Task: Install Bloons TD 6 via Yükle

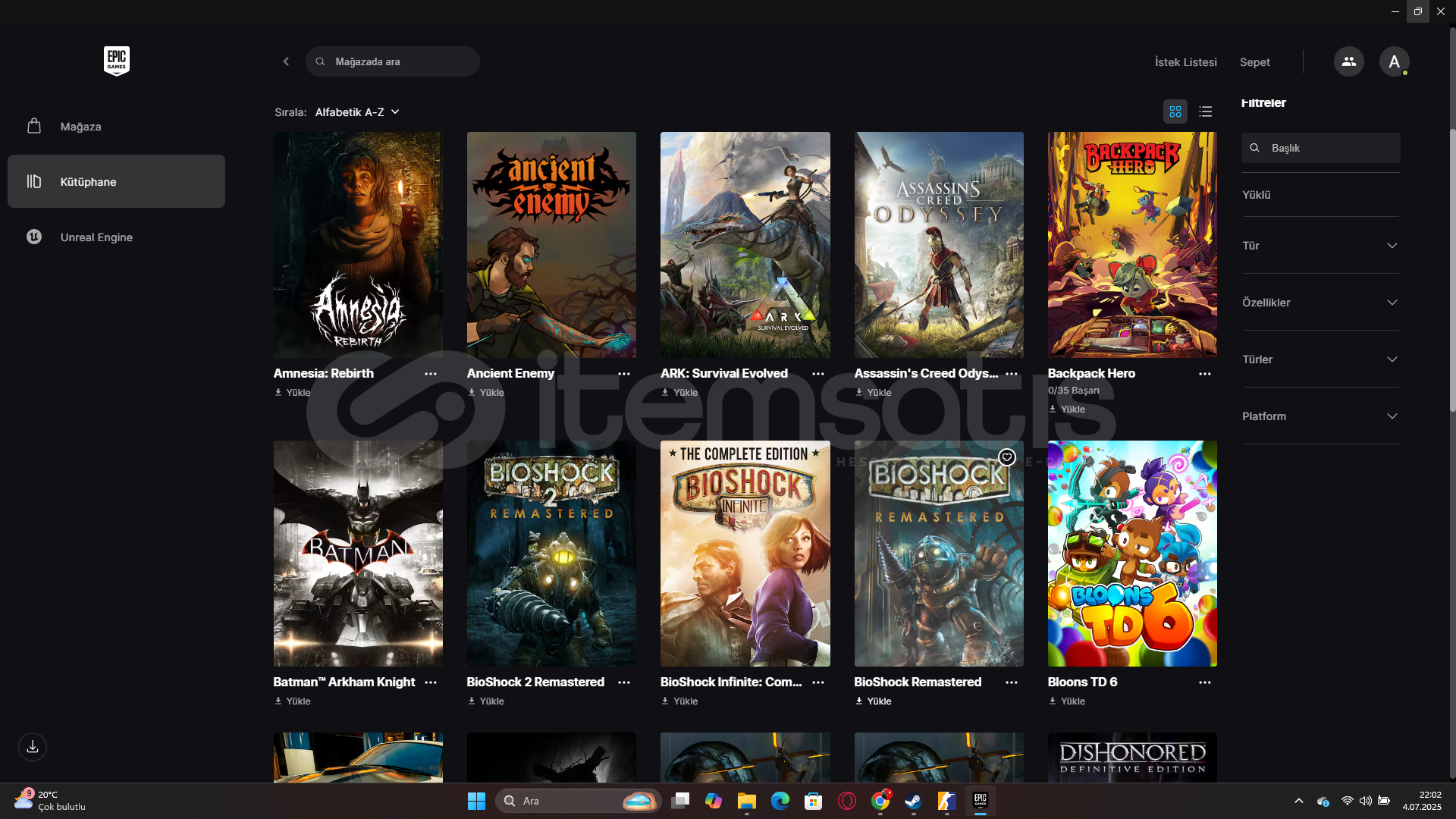Action: (1067, 701)
